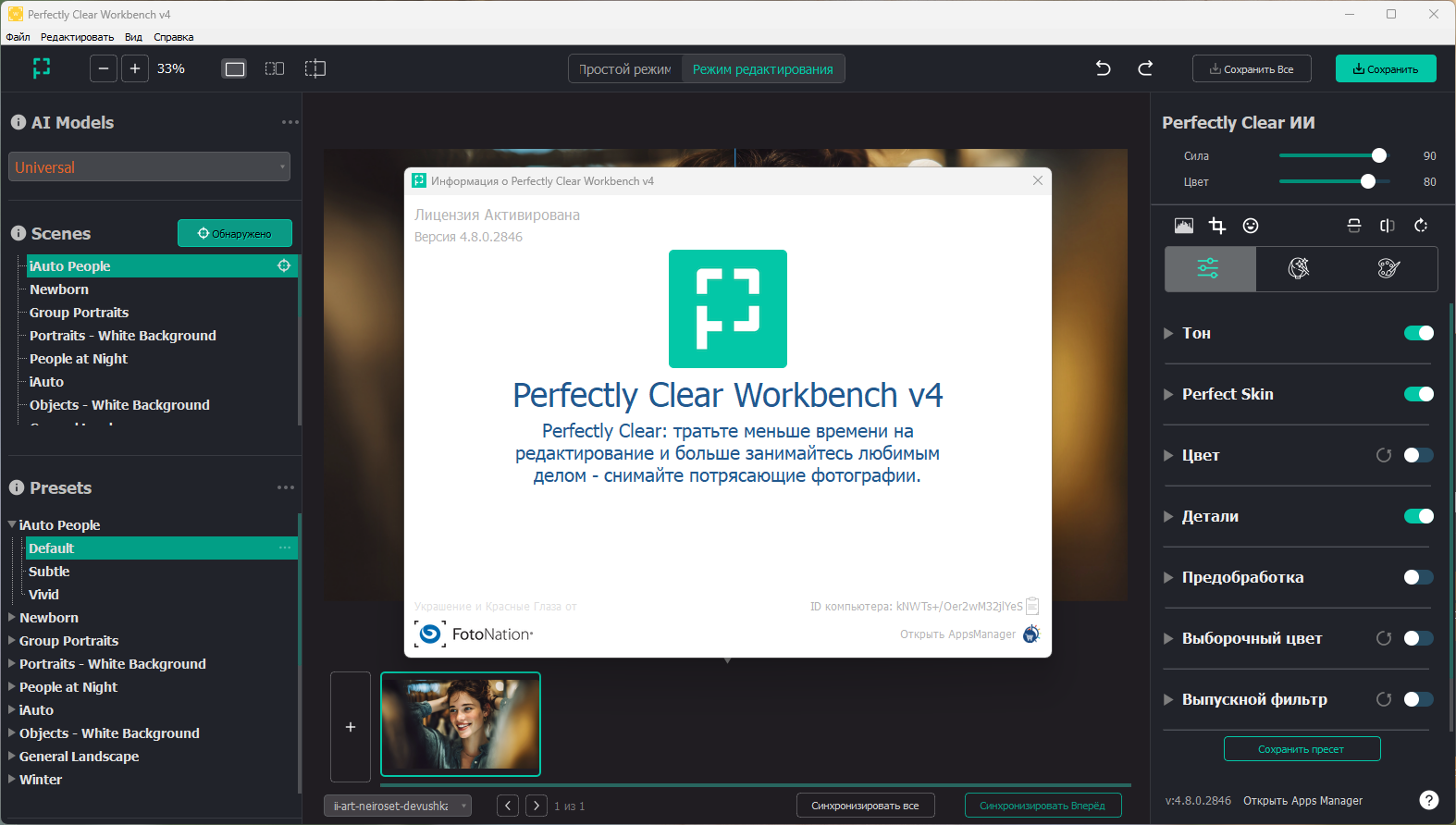The image size is (1456, 825).
Task: Click the face detection smiley icon
Action: point(1251,226)
